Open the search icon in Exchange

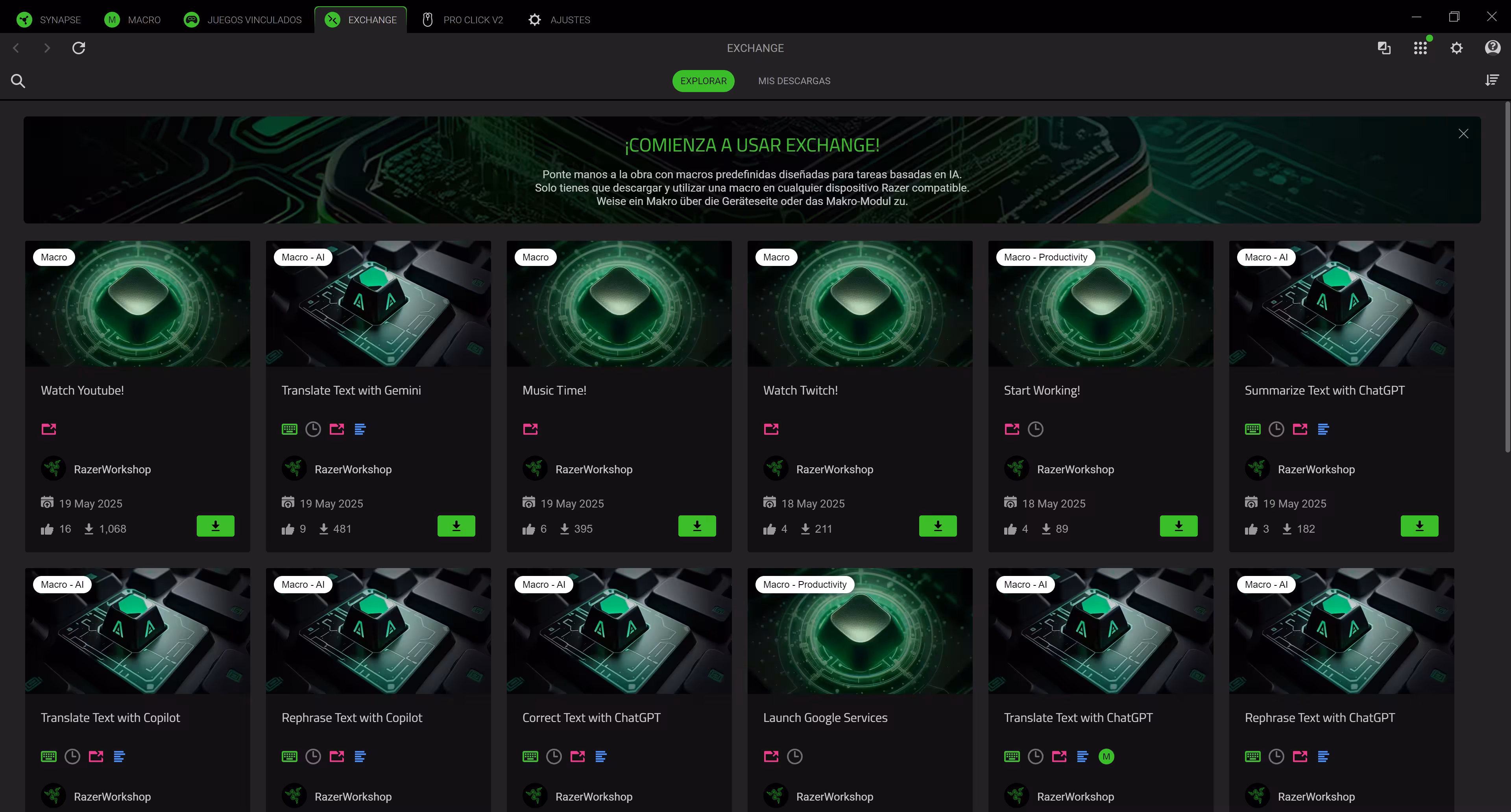click(x=18, y=81)
